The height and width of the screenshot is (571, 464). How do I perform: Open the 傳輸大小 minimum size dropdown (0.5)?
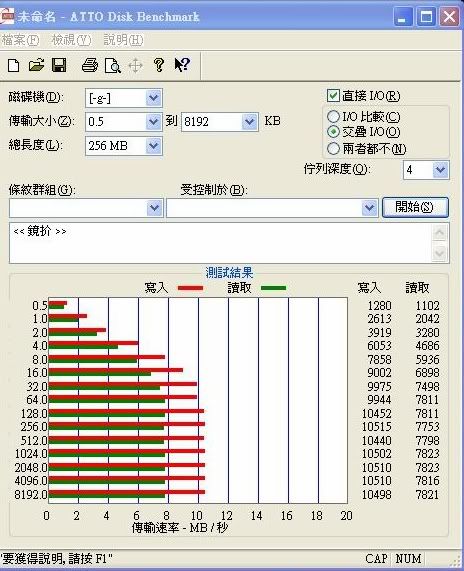pyautogui.click(x=153, y=122)
